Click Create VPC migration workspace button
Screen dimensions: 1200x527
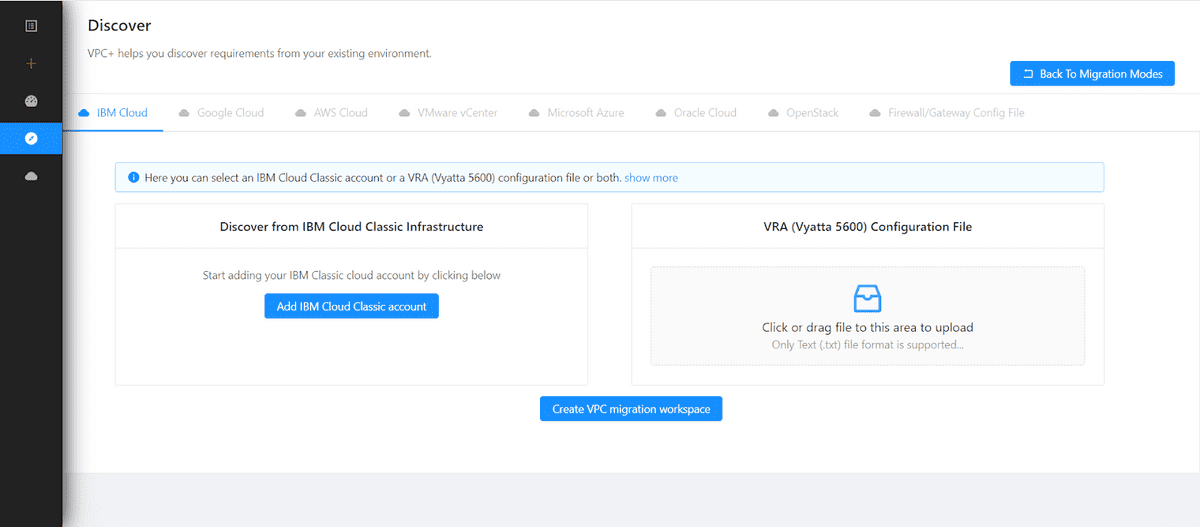click(631, 409)
